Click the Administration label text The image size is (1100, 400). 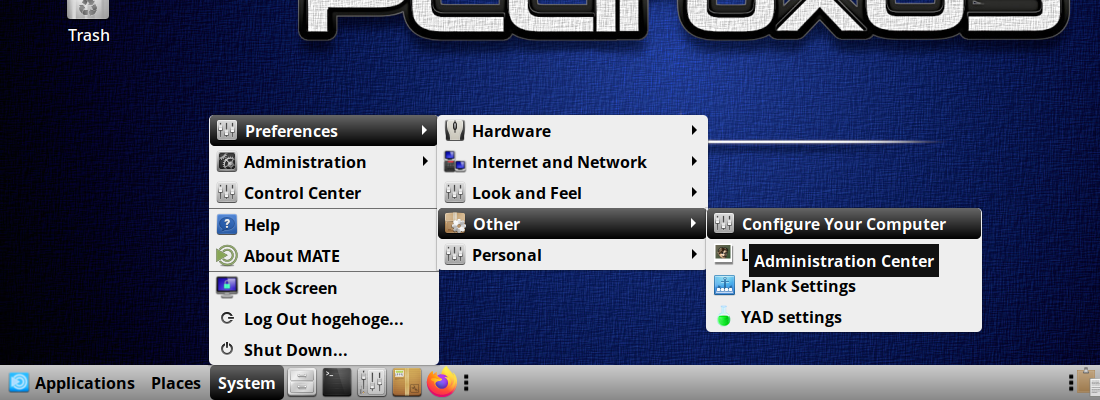305,162
